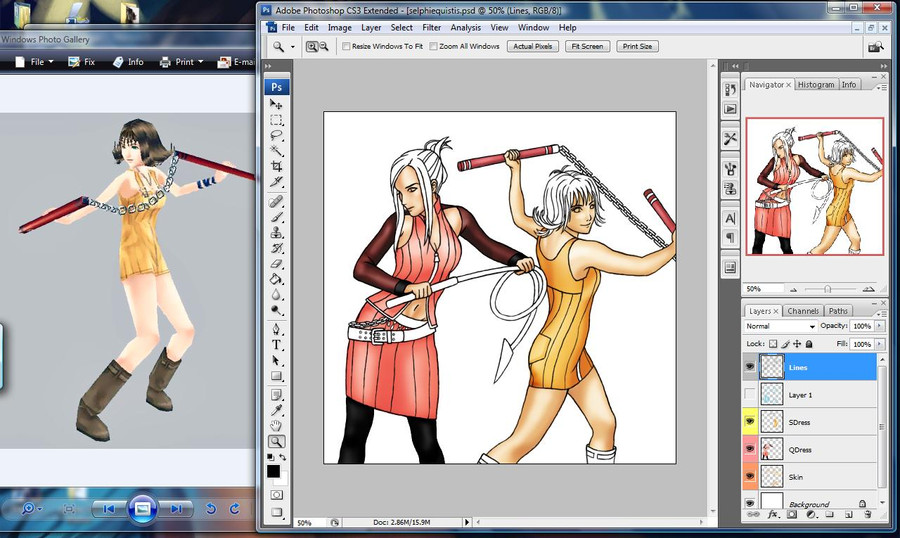The height and width of the screenshot is (538, 900).
Task: Swap foreground and background colors
Action: [282, 457]
